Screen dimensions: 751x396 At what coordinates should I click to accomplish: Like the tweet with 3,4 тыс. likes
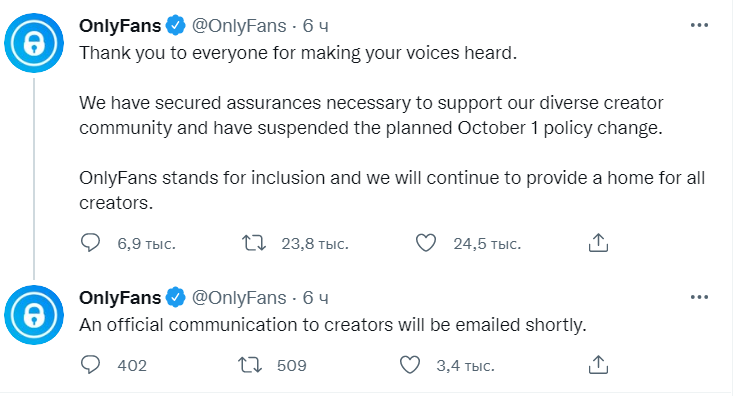pyautogui.click(x=410, y=365)
